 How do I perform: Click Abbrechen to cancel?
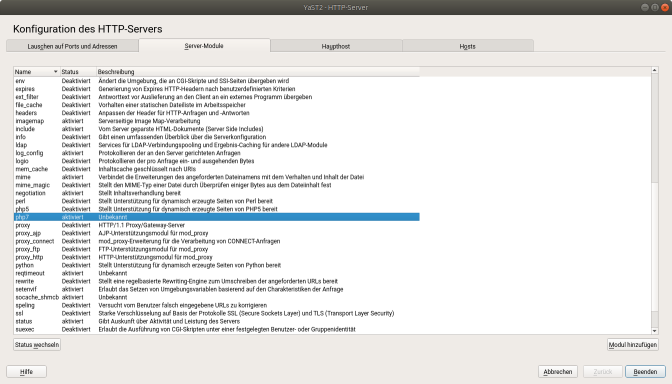click(558, 372)
